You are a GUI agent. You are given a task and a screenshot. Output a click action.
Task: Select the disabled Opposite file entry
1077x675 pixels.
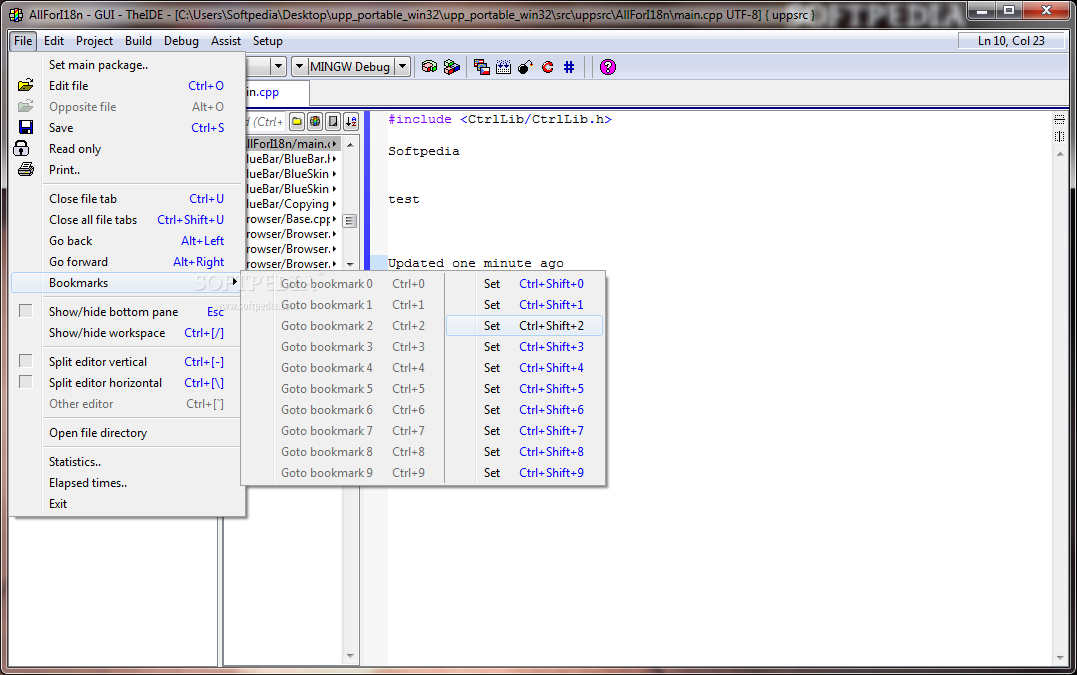pos(127,106)
